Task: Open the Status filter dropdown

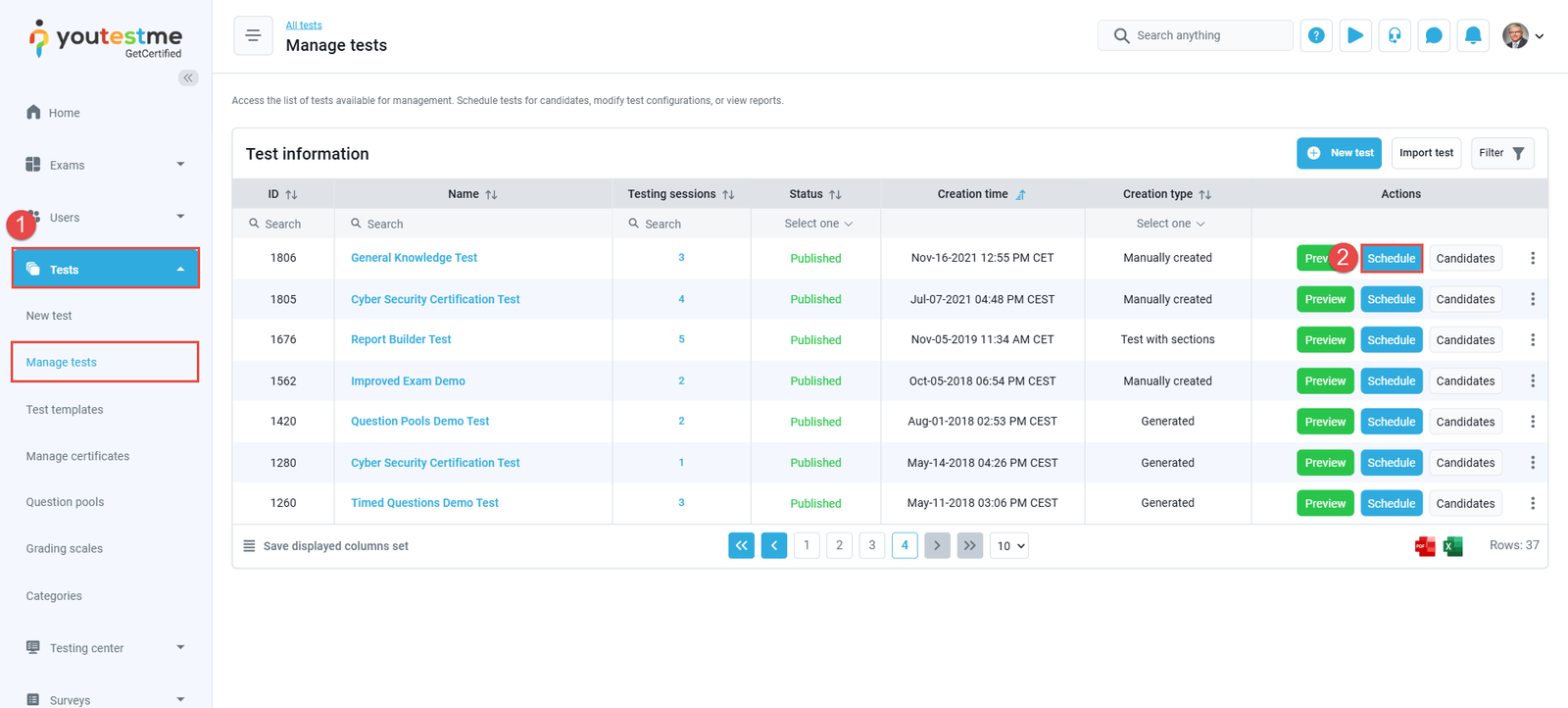Action: point(817,224)
